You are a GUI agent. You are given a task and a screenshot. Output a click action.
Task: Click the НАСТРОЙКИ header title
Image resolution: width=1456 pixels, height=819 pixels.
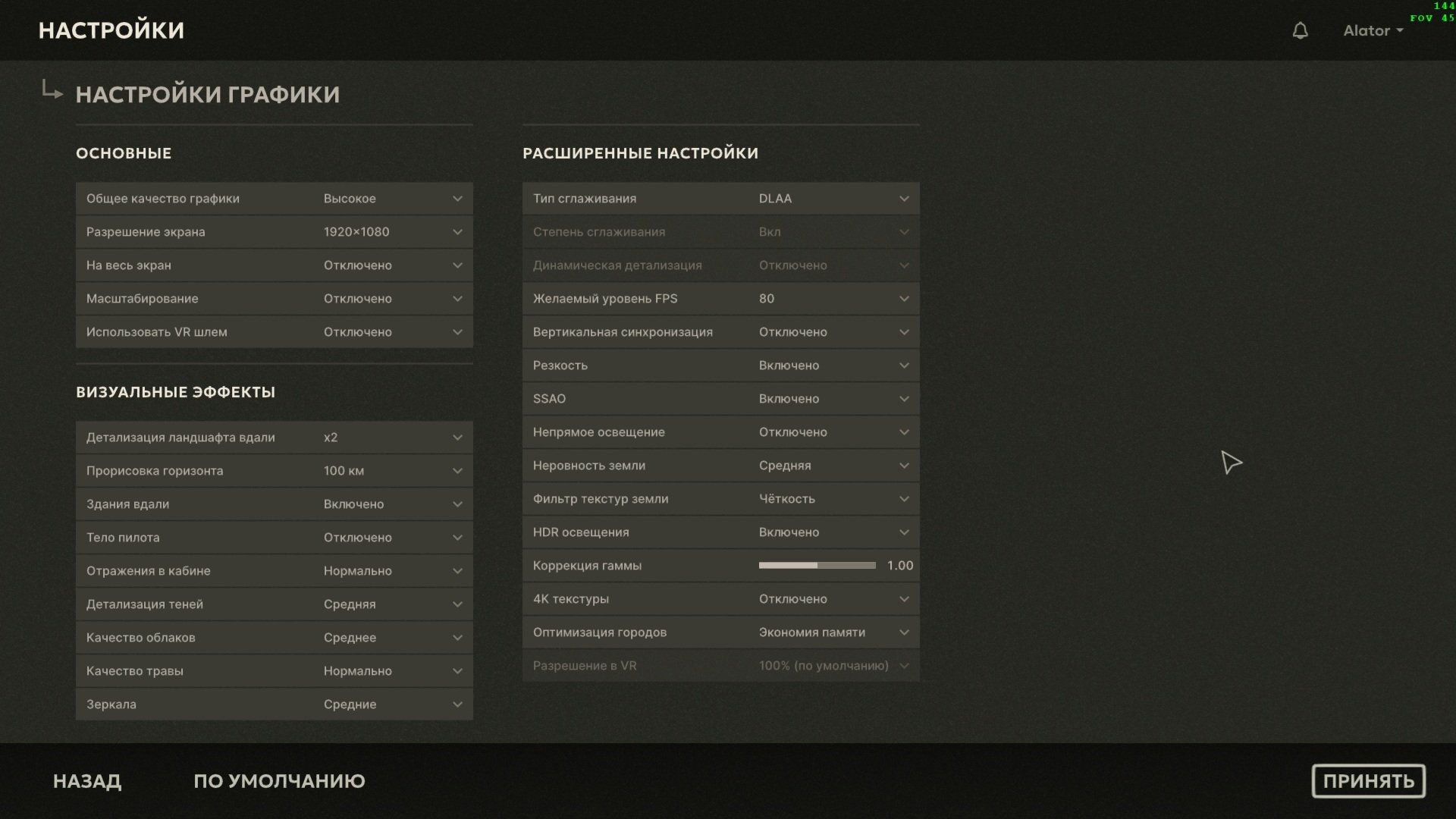(111, 30)
